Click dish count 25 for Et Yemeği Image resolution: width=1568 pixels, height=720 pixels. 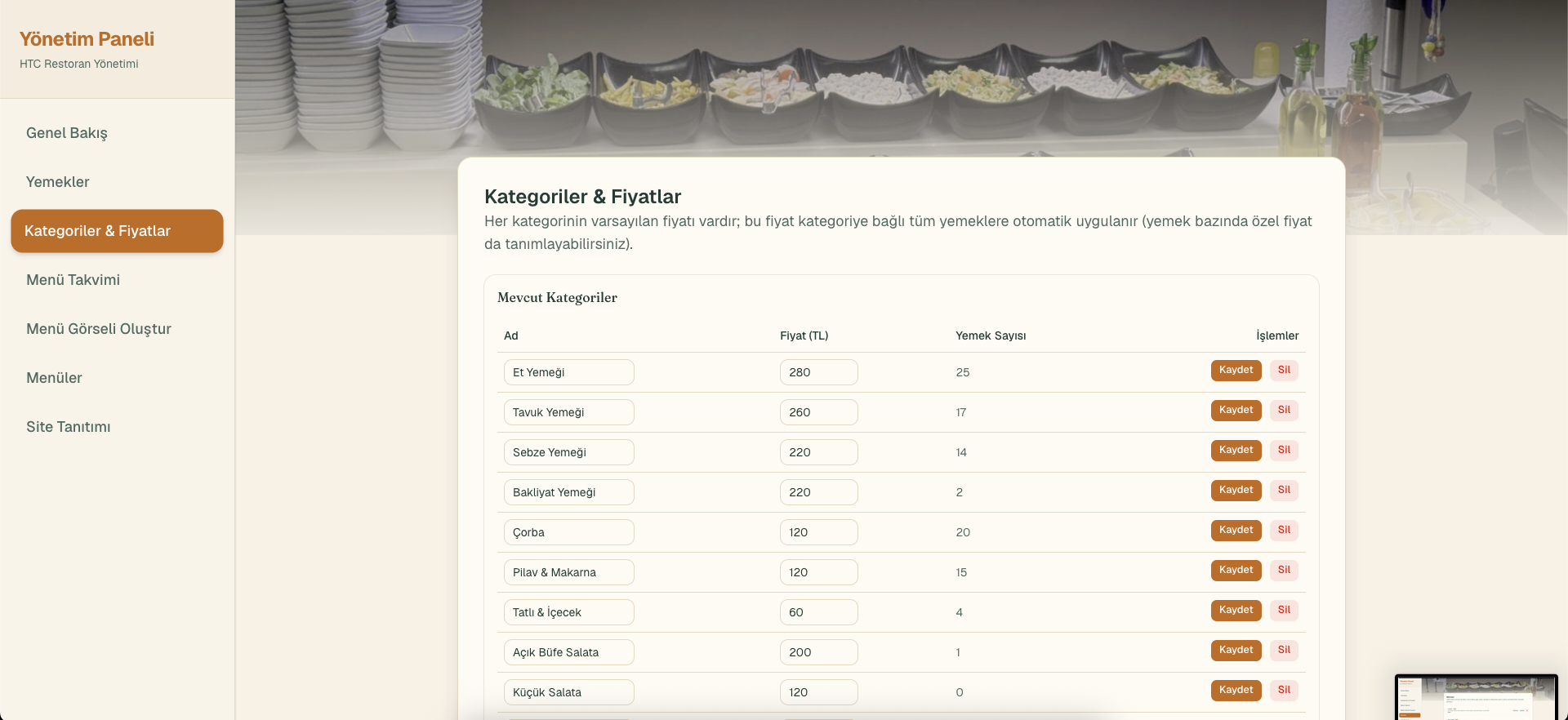point(963,372)
